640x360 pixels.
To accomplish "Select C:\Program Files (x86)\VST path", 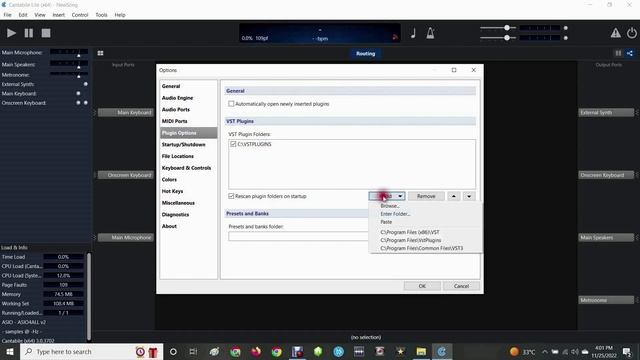I will coord(410,232).
